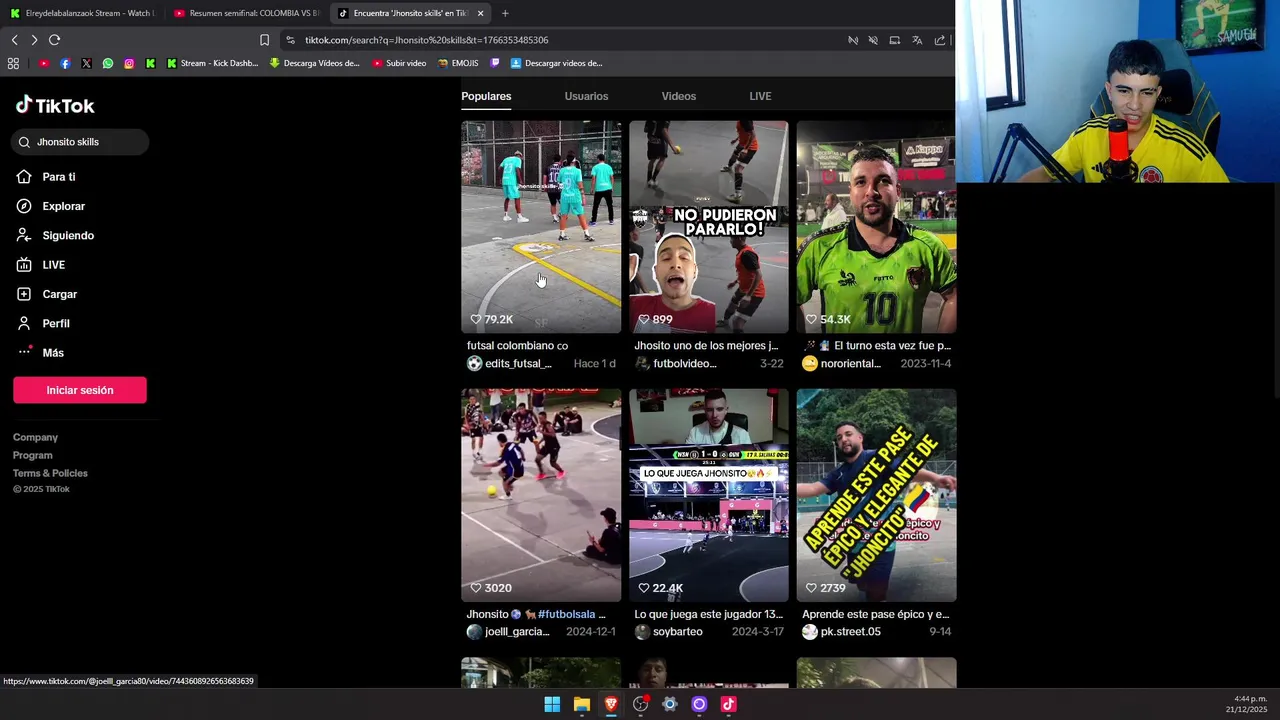This screenshot has width=1280, height=720.
Task: Open the video thumbnail with 3020 likes
Action: click(x=541, y=495)
